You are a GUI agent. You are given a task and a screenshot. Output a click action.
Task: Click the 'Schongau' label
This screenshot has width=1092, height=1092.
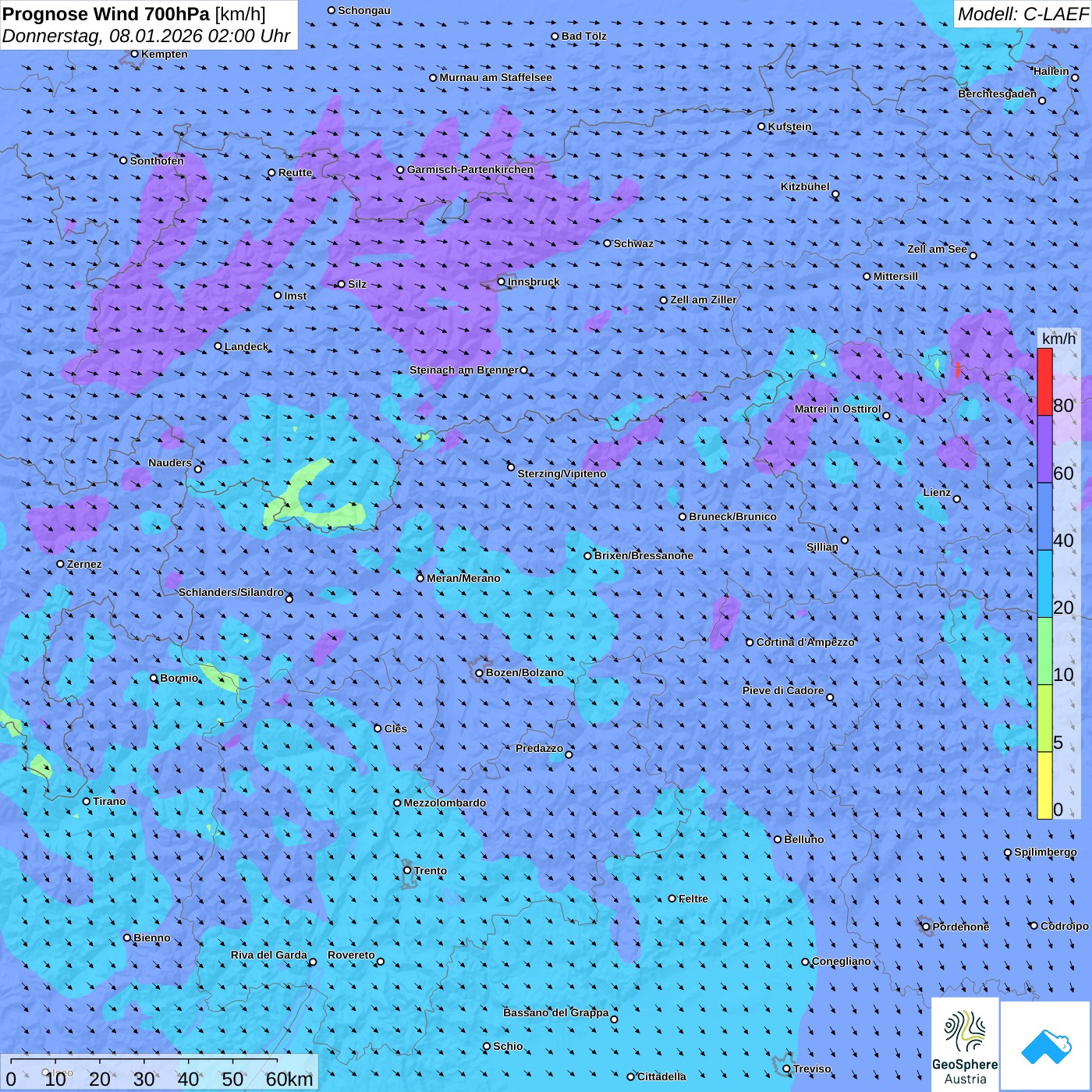point(363,10)
